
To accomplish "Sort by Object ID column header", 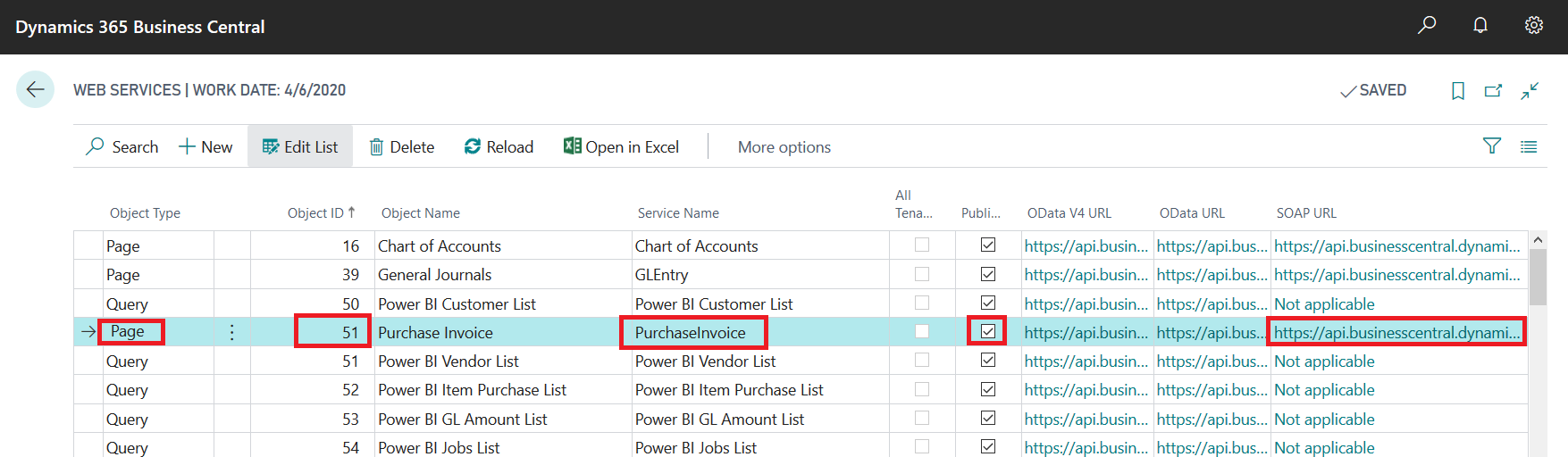I will click(322, 212).
